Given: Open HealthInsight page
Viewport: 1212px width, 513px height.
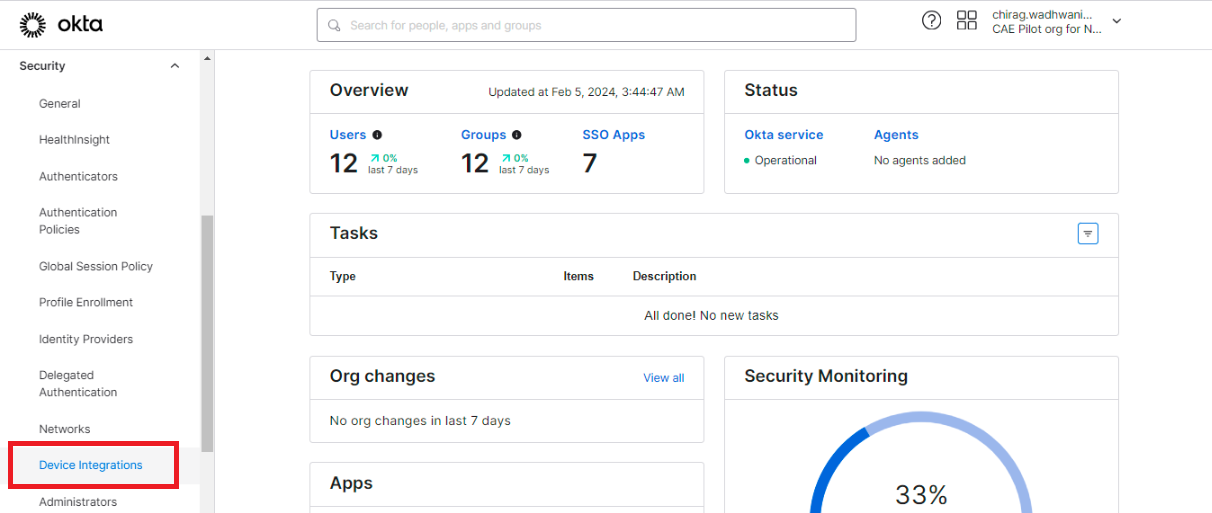Looking at the screenshot, I should pos(74,140).
